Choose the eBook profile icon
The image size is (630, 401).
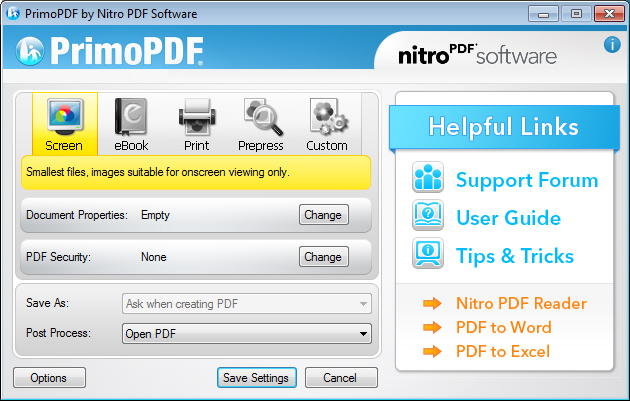point(131,117)
